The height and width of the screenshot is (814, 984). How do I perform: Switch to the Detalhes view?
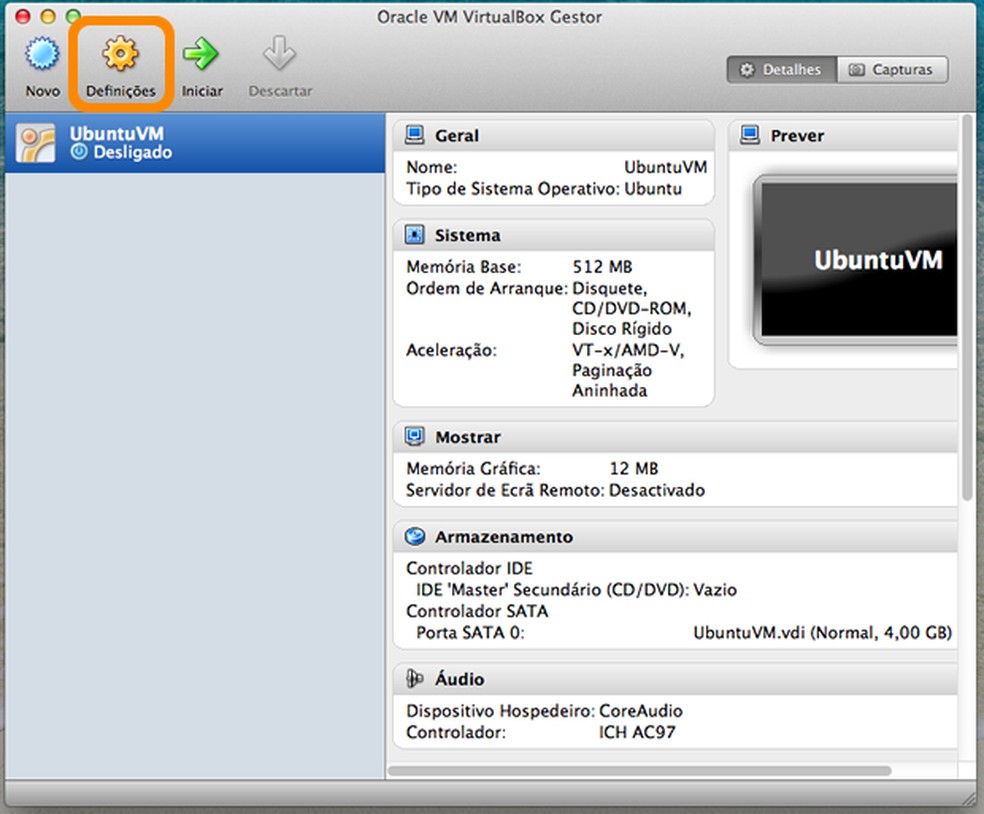780,69
